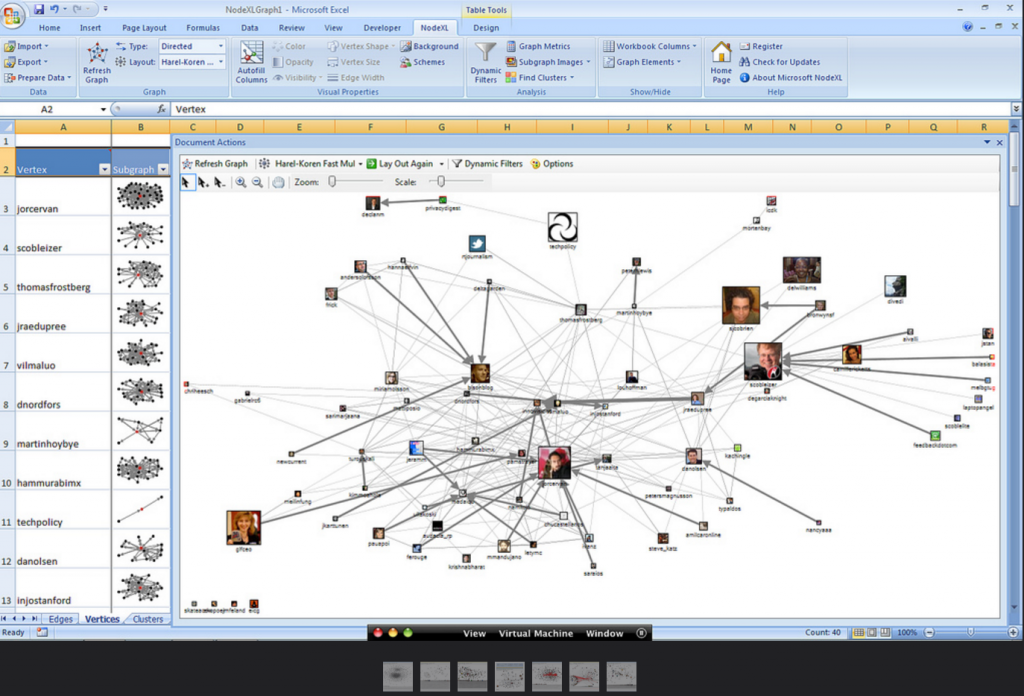Open the Background visual property

429,46
